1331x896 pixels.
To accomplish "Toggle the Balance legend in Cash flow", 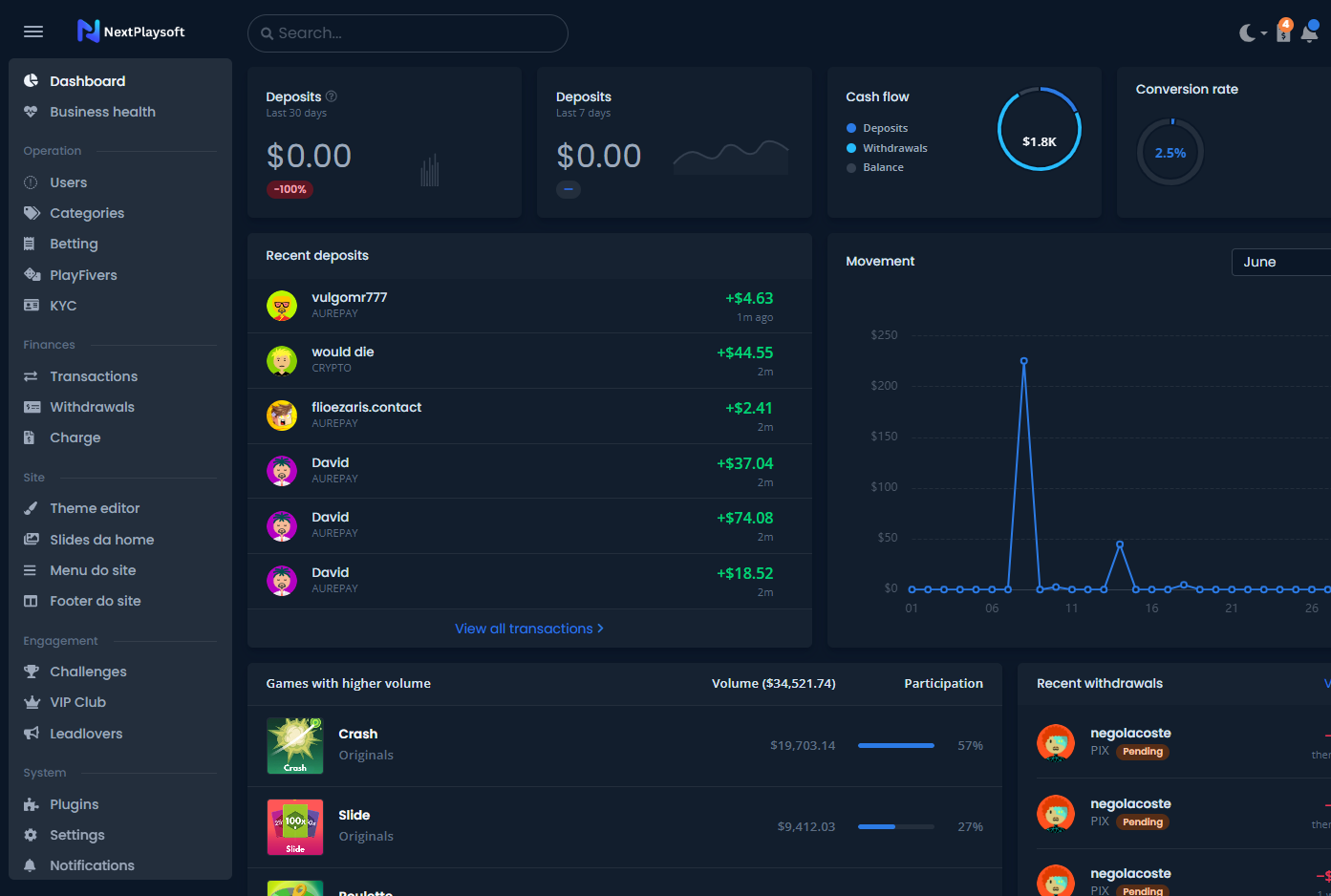I will 875,167.
